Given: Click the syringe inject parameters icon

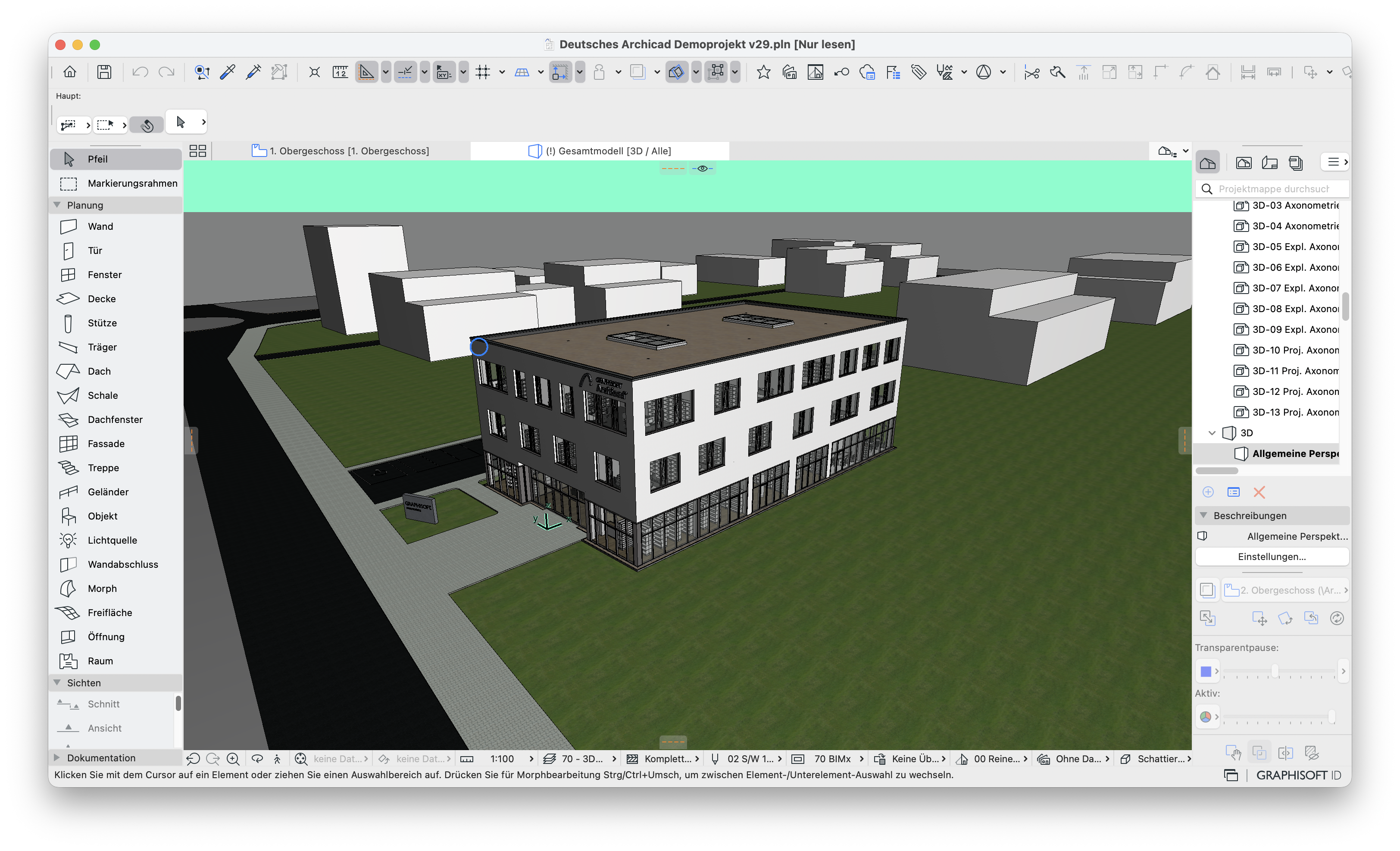Looking at the screenshot, I should pos(253,72).
